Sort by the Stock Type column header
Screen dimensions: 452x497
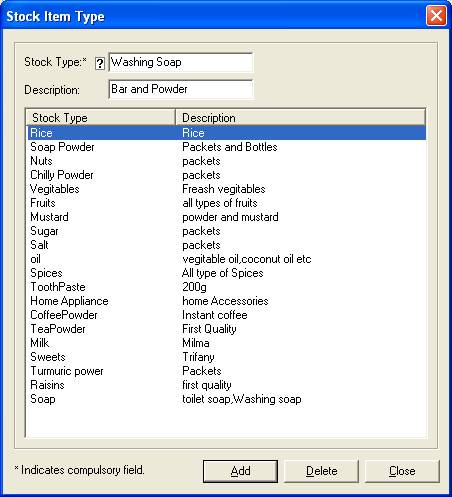click(x=101, y=117)
